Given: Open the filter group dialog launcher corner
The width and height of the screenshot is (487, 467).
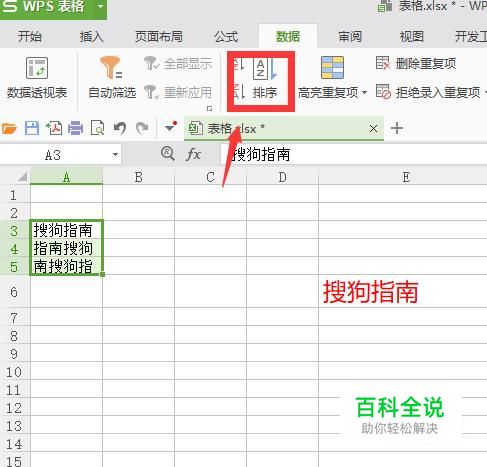Looking at the screenshot, I should point(209,108).
